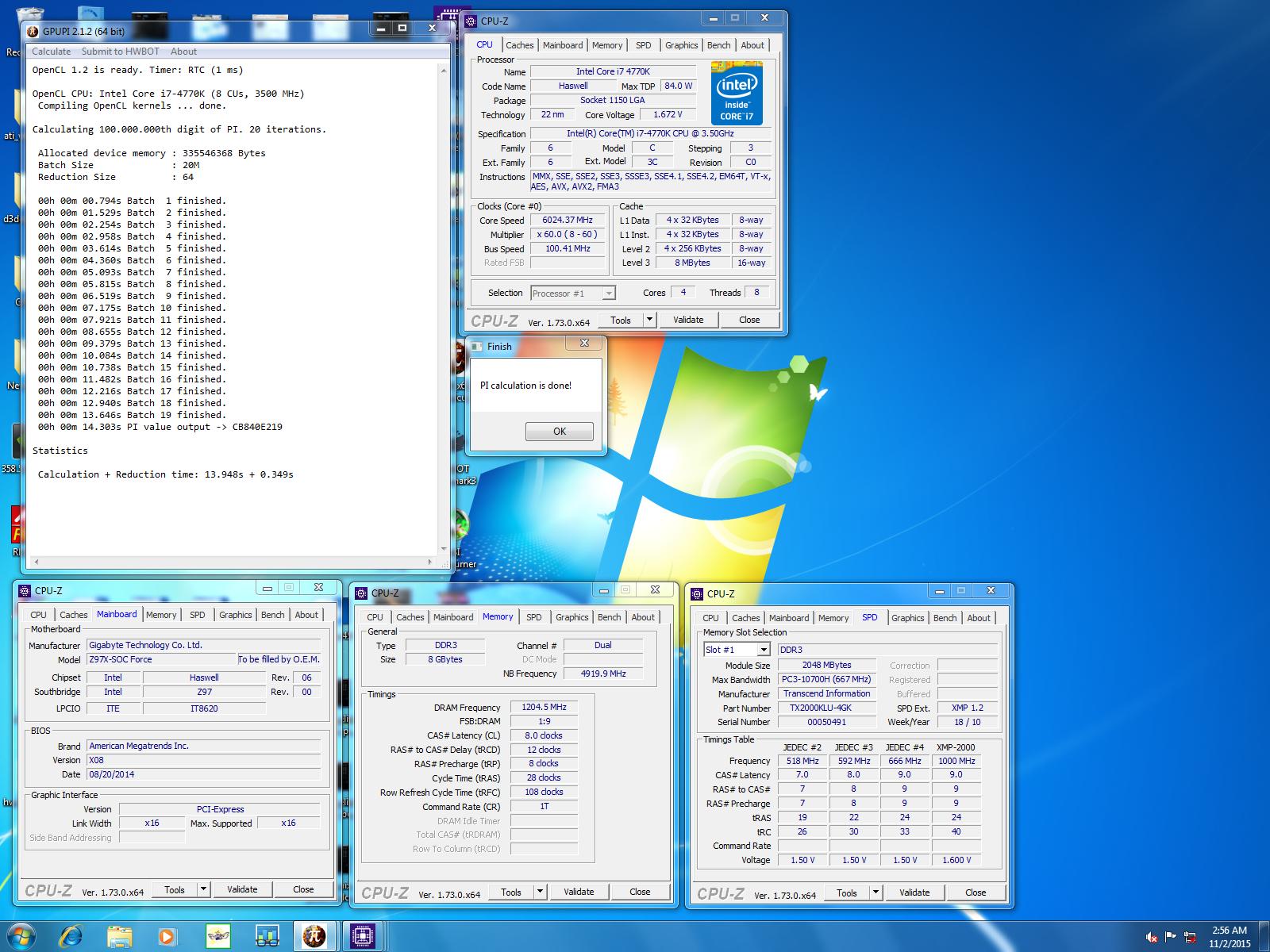This screenshot has width=1270, height=952.
Task: Click the taskbar clock showing 2:56 AM
Action: [x=1230, y=937]
